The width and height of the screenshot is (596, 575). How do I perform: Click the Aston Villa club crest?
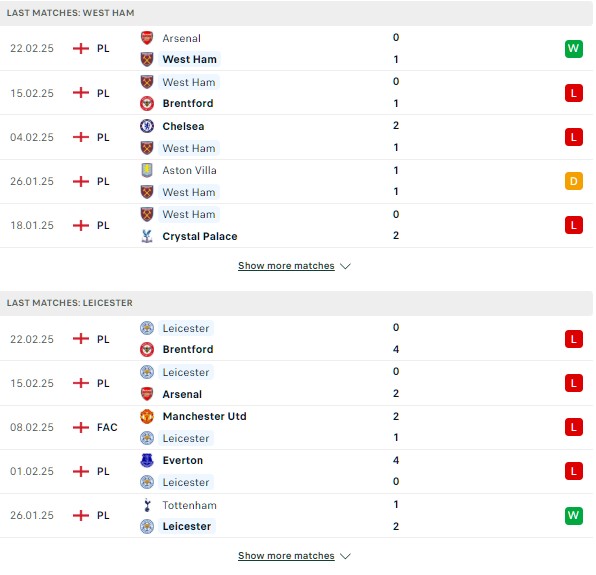(x=147, y=170)
